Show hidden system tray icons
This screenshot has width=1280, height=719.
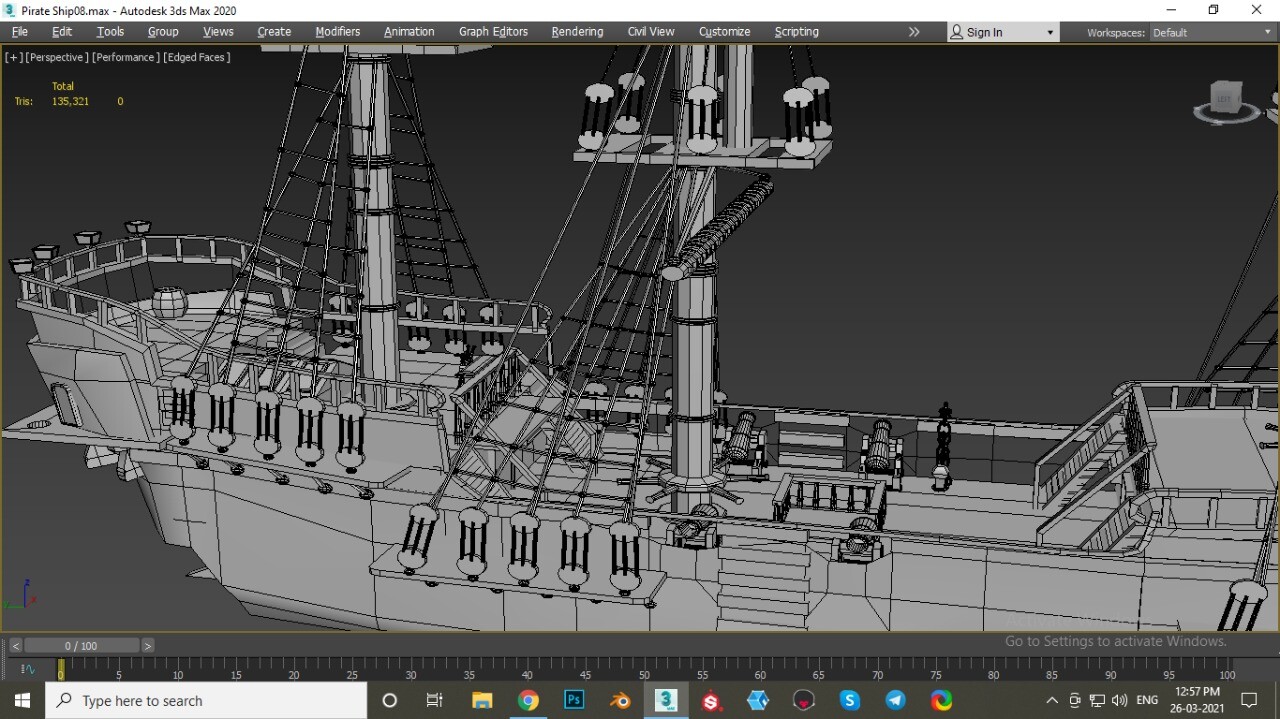1051,701
